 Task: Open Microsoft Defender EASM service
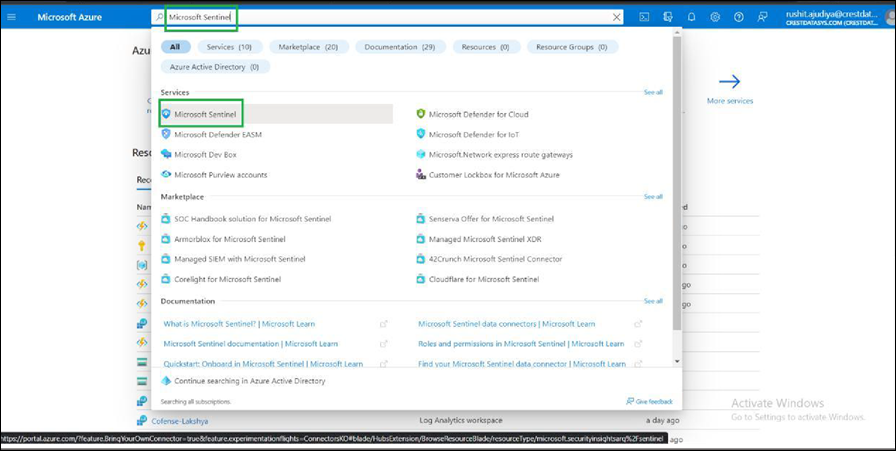218,134
